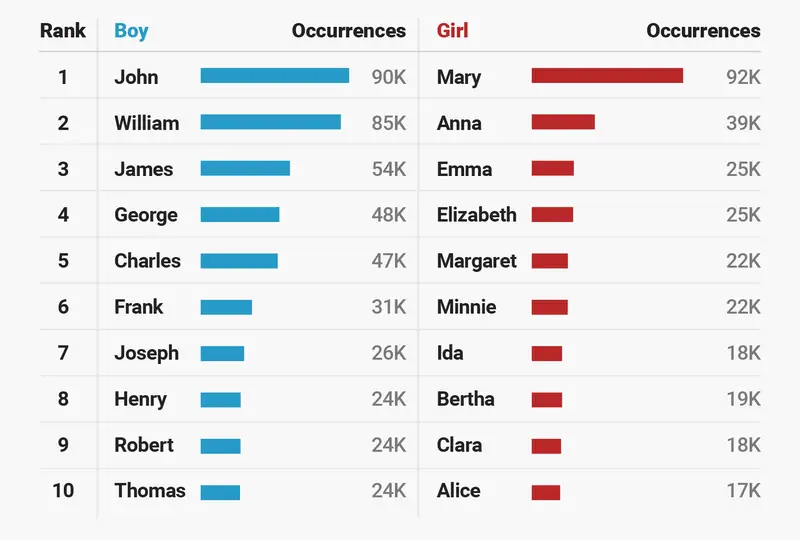The height and width of the screenshot is (540, 800).
Task: Click the blue bar for William
Action: pos(270,122)
